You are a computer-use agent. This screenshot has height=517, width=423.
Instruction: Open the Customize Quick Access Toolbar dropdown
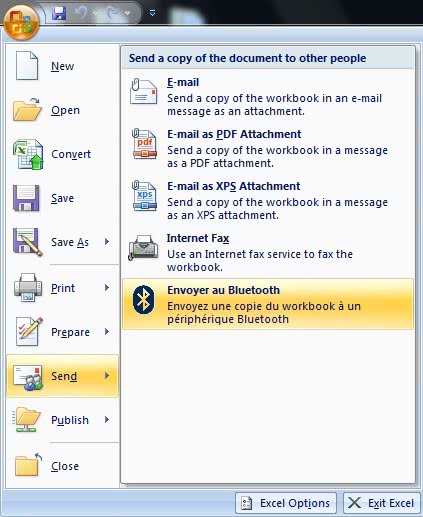pyautogui.click(x=152, y=13)
